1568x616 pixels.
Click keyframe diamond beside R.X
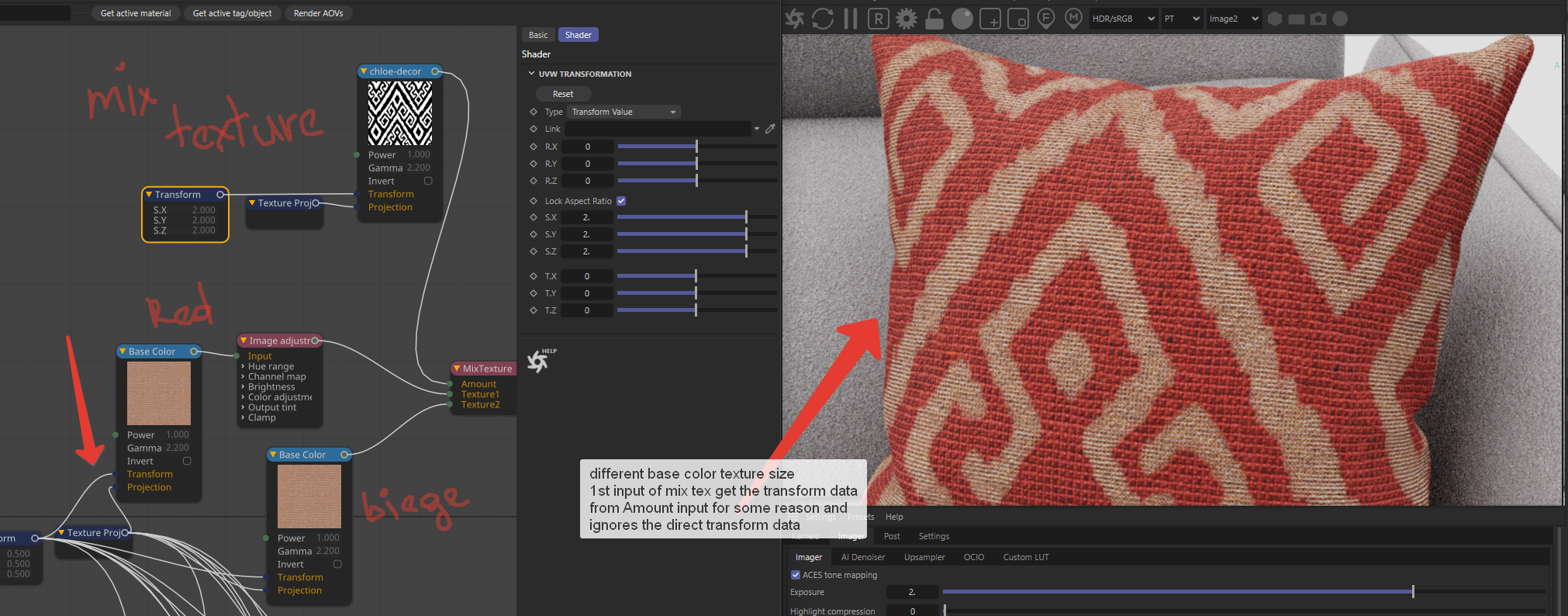[534, 147]
